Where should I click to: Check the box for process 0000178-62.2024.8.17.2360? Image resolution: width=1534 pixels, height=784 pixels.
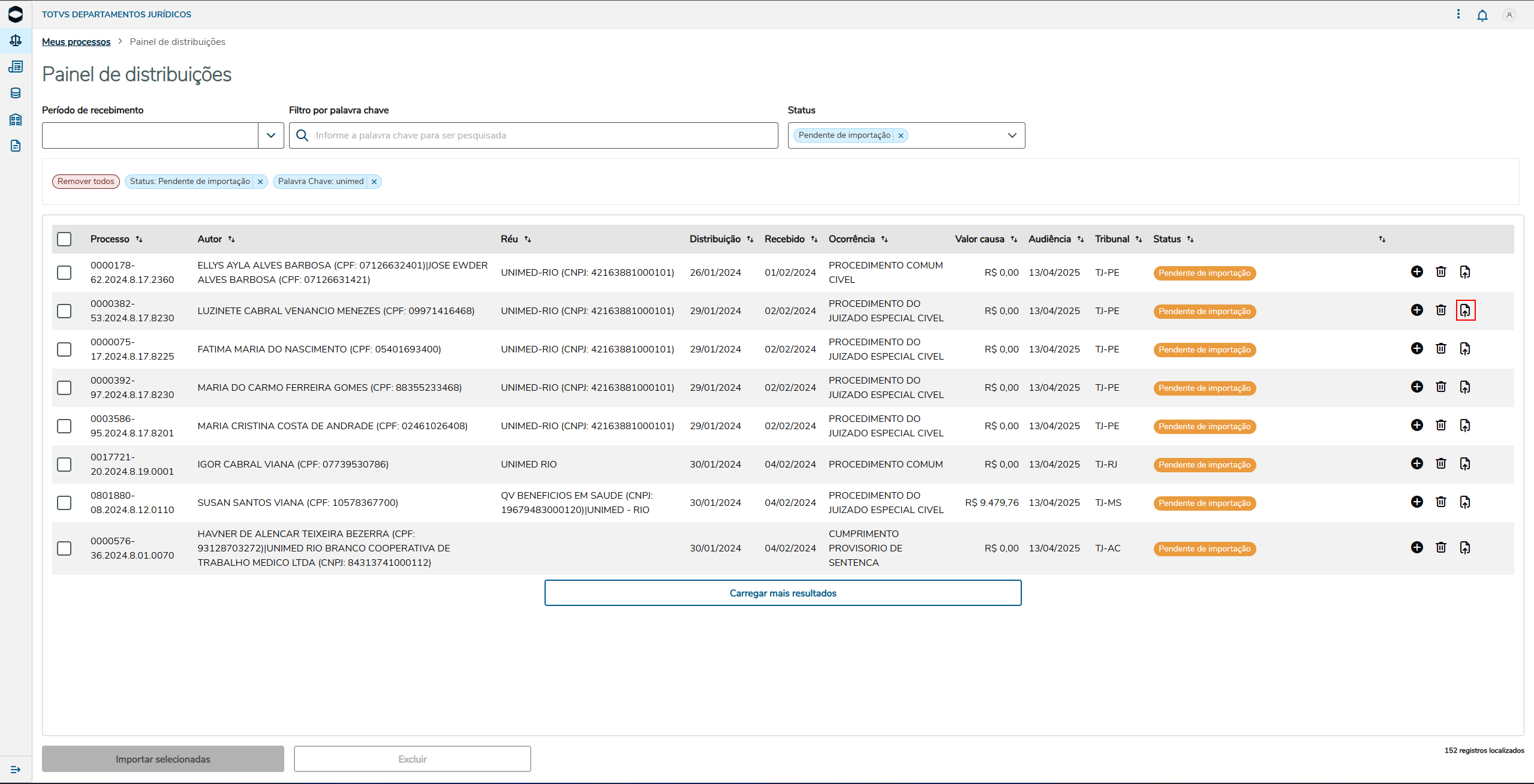[64, 273]
